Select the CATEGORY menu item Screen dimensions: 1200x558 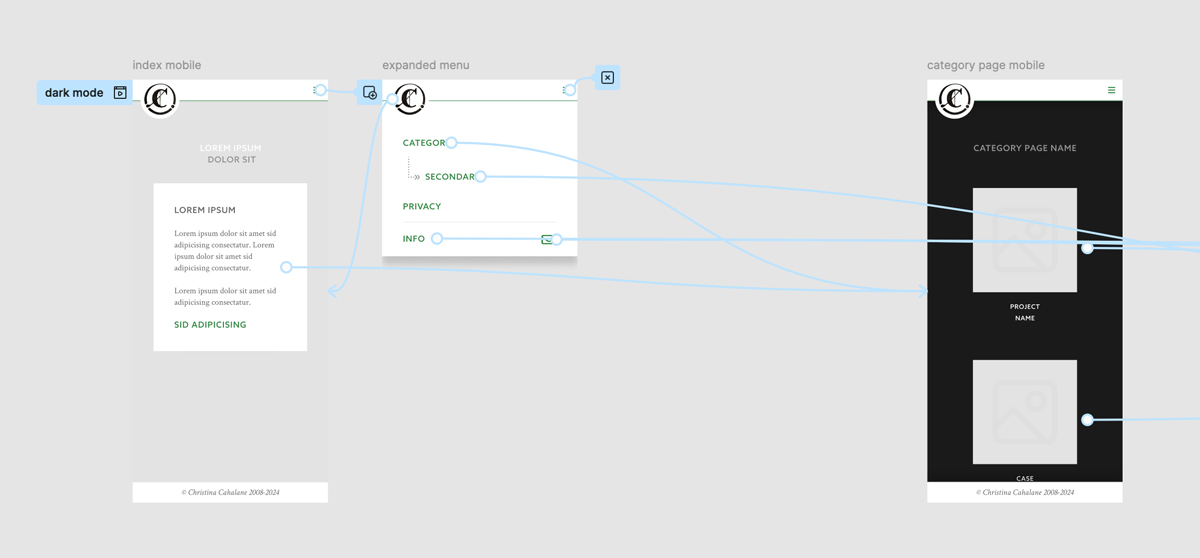pos(423,143)
